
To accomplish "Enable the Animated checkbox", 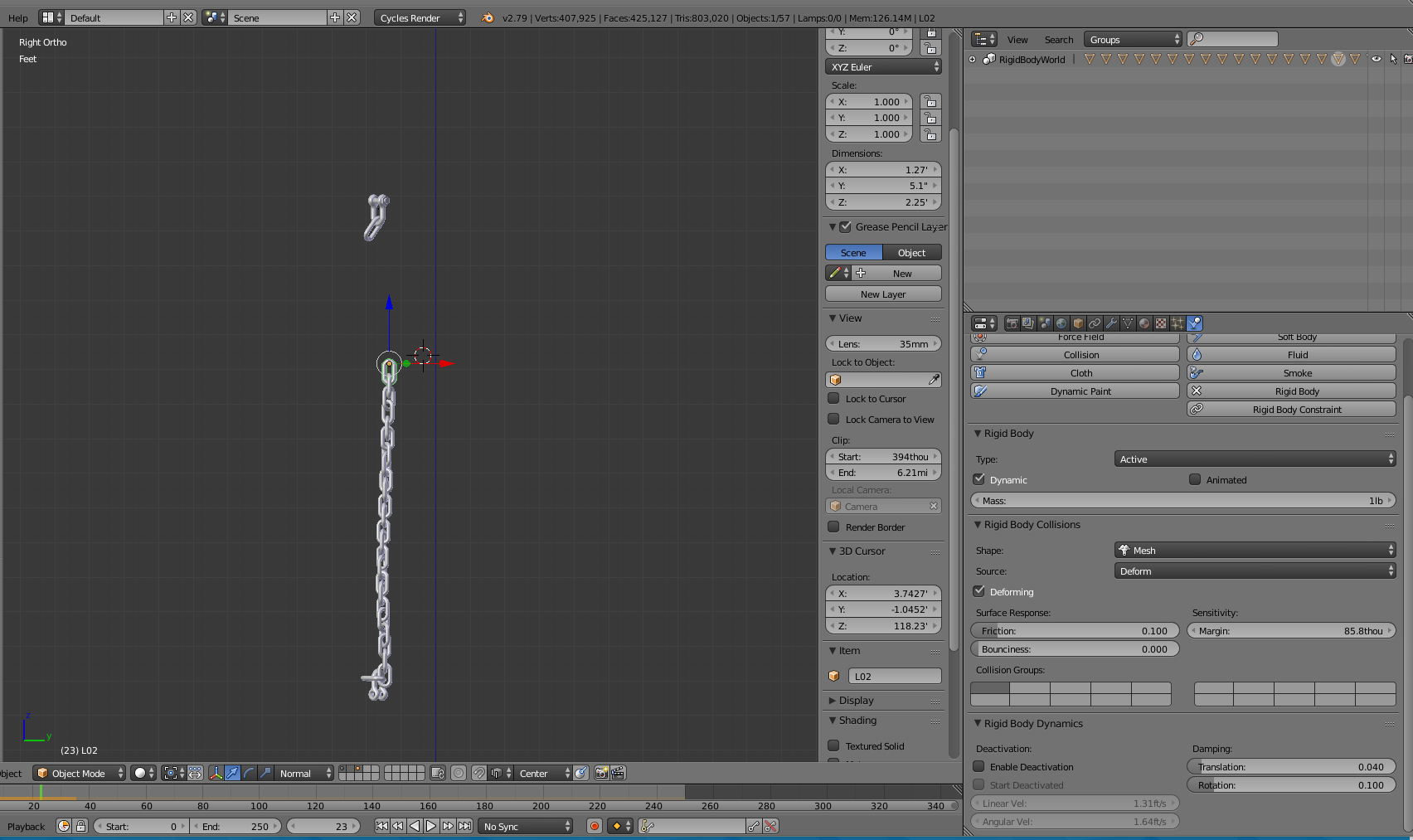I will [1195, 479].
